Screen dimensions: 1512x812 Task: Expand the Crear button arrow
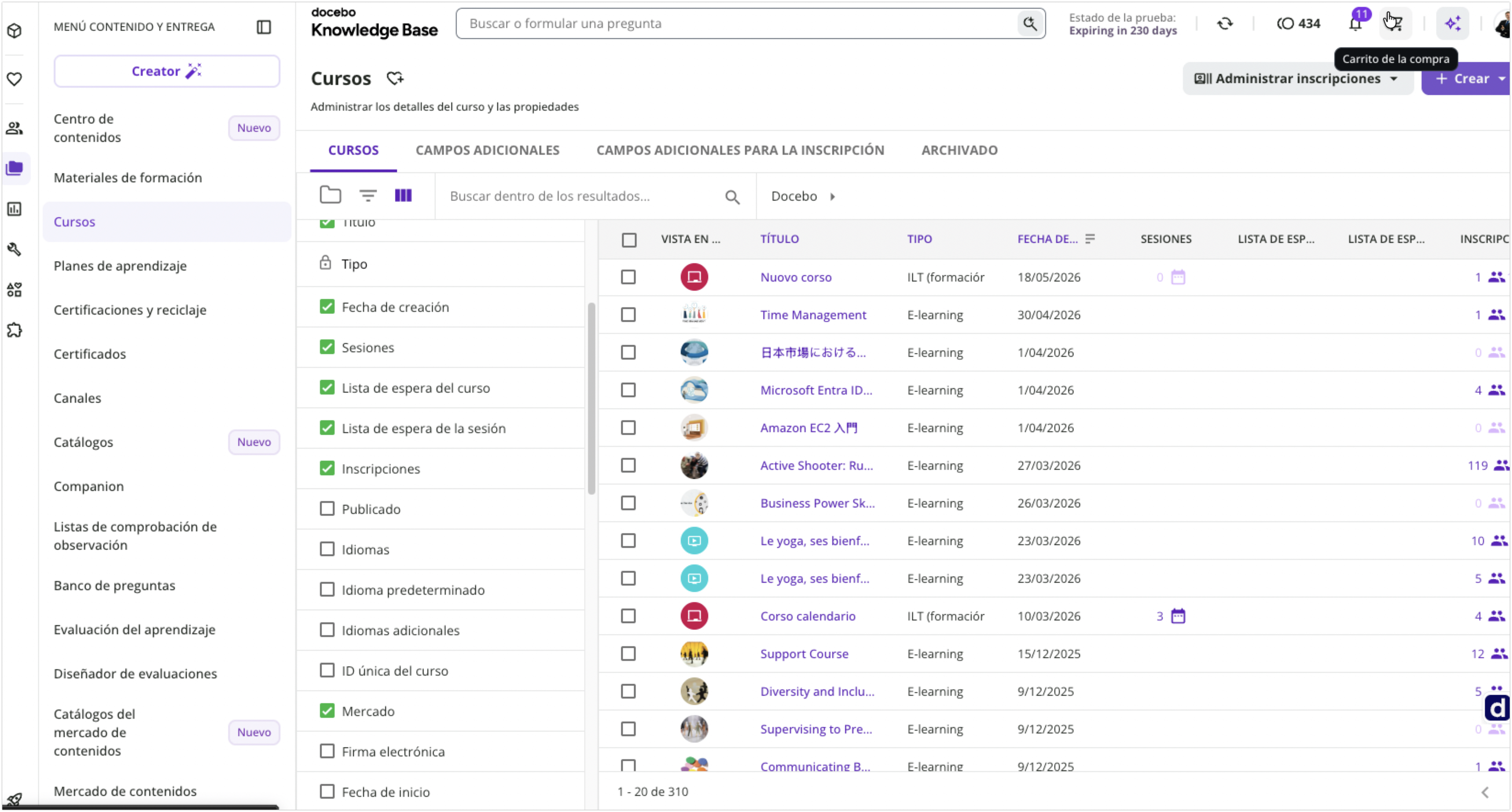pos(1501,79)
